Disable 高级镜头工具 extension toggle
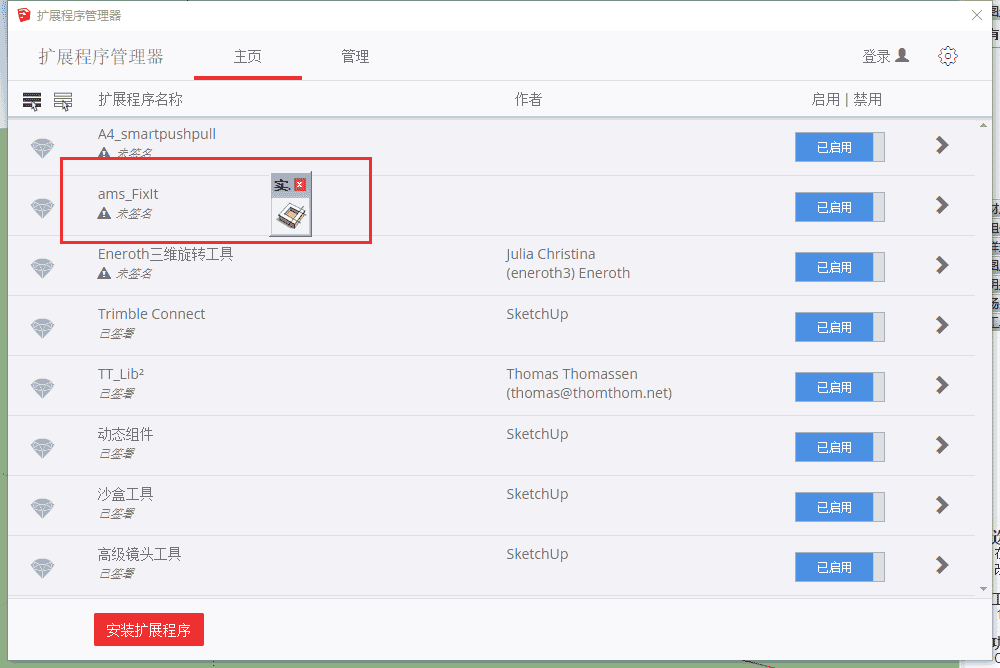Viewport: 1000px width, 668px height. pos(839,567)
